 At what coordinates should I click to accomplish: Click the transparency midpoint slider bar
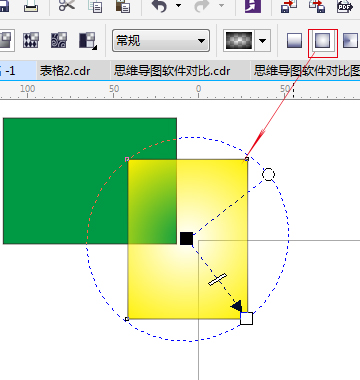tap(217, 280)
